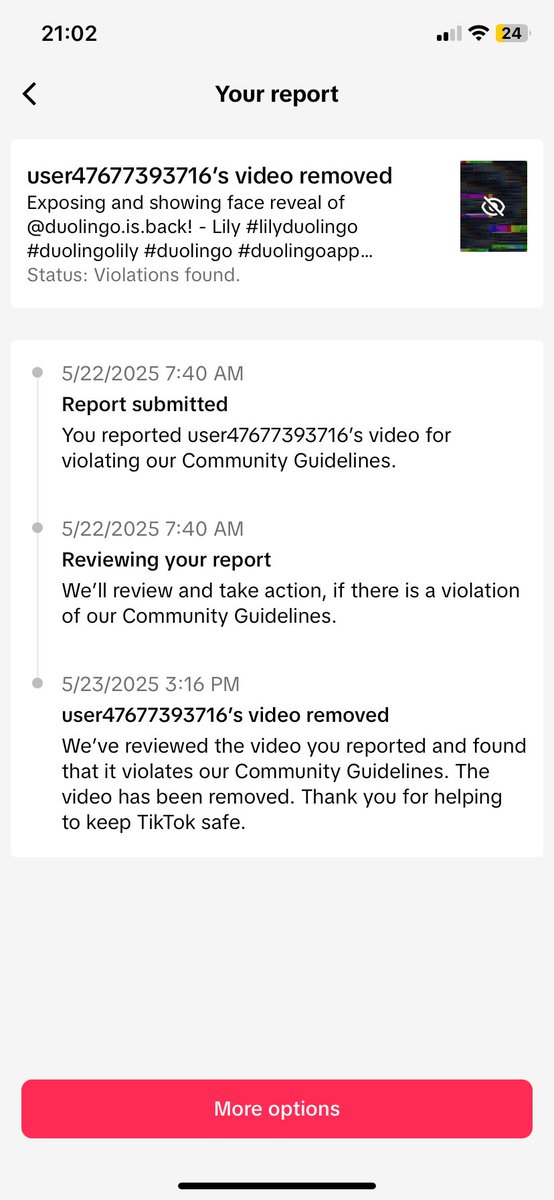The height and width of the screenshot is (1200, 554).
Task: Tap the cellular signal bars icon
Action: [x=449, y=35]
